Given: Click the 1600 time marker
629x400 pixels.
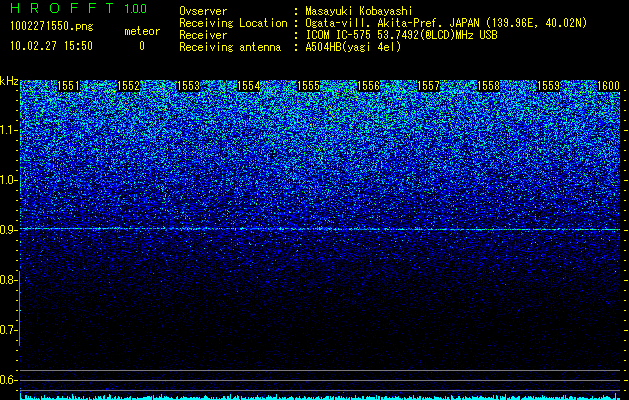Looking at the screenshot, I should click(608, 86).
